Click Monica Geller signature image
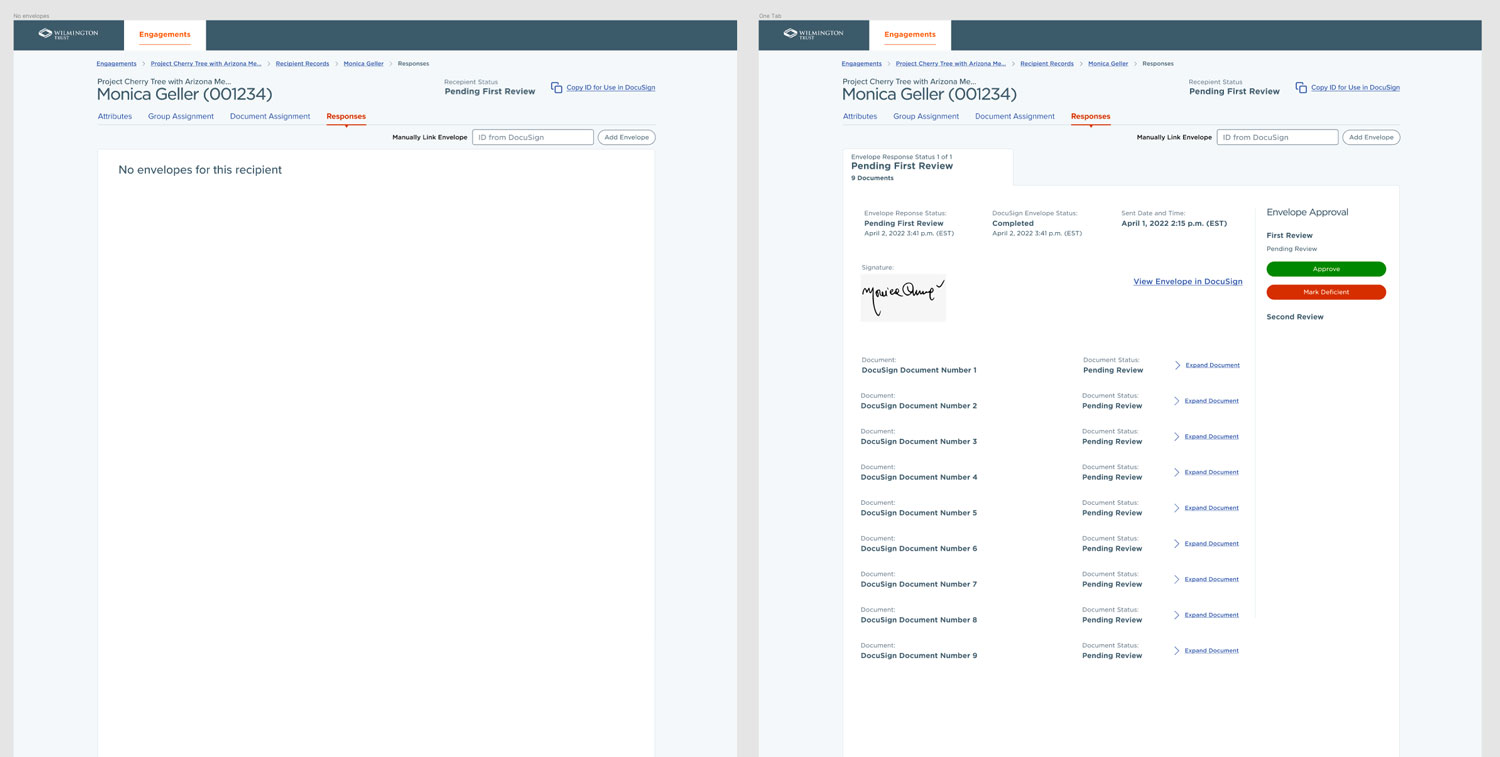The image size is (1500, 757). click(903, 298)
